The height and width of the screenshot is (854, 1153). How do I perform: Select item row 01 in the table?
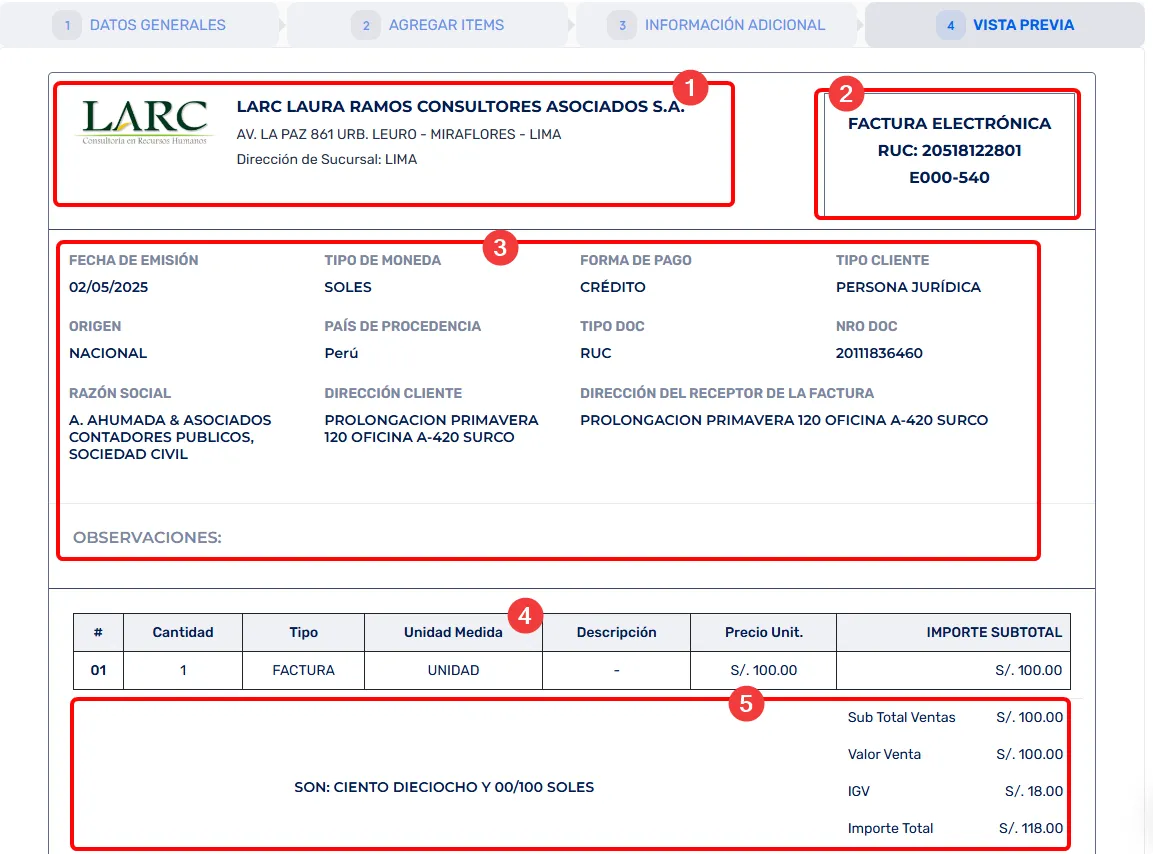coord(98,670)
